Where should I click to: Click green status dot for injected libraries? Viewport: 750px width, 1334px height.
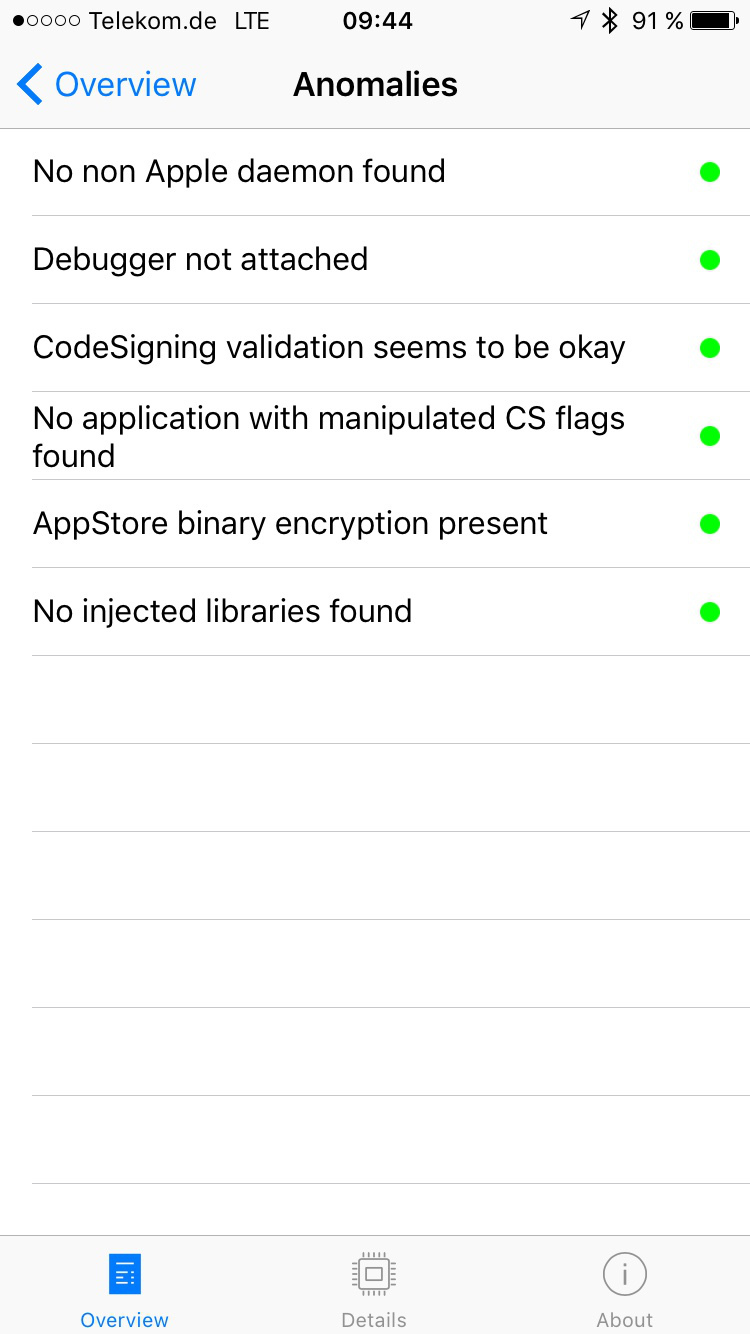[x=710, y=612]
